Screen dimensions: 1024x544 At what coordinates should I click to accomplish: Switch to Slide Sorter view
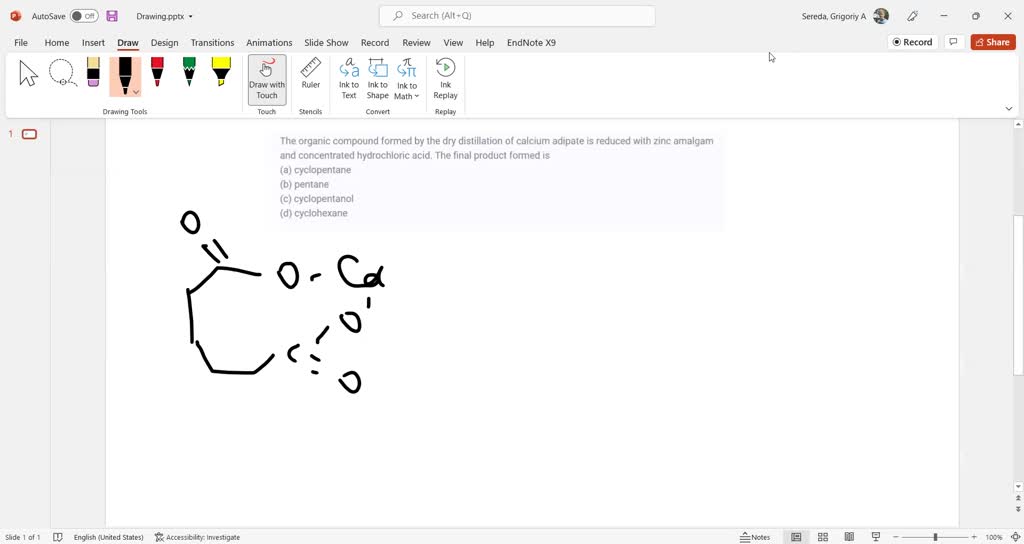823,537
